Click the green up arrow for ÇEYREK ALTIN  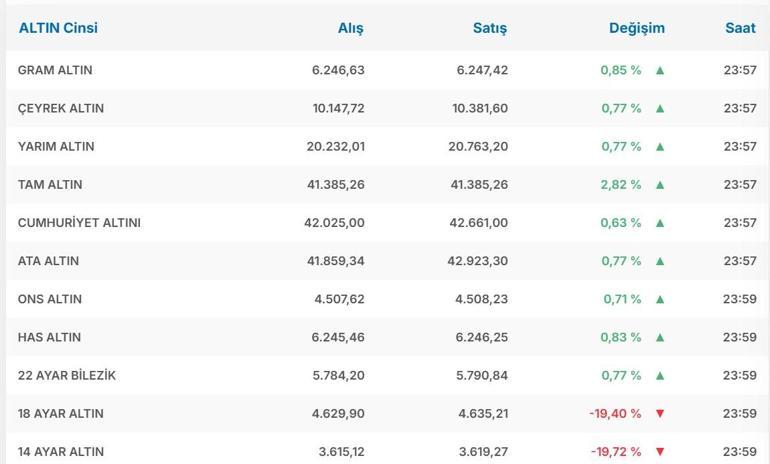coord(660,108)
